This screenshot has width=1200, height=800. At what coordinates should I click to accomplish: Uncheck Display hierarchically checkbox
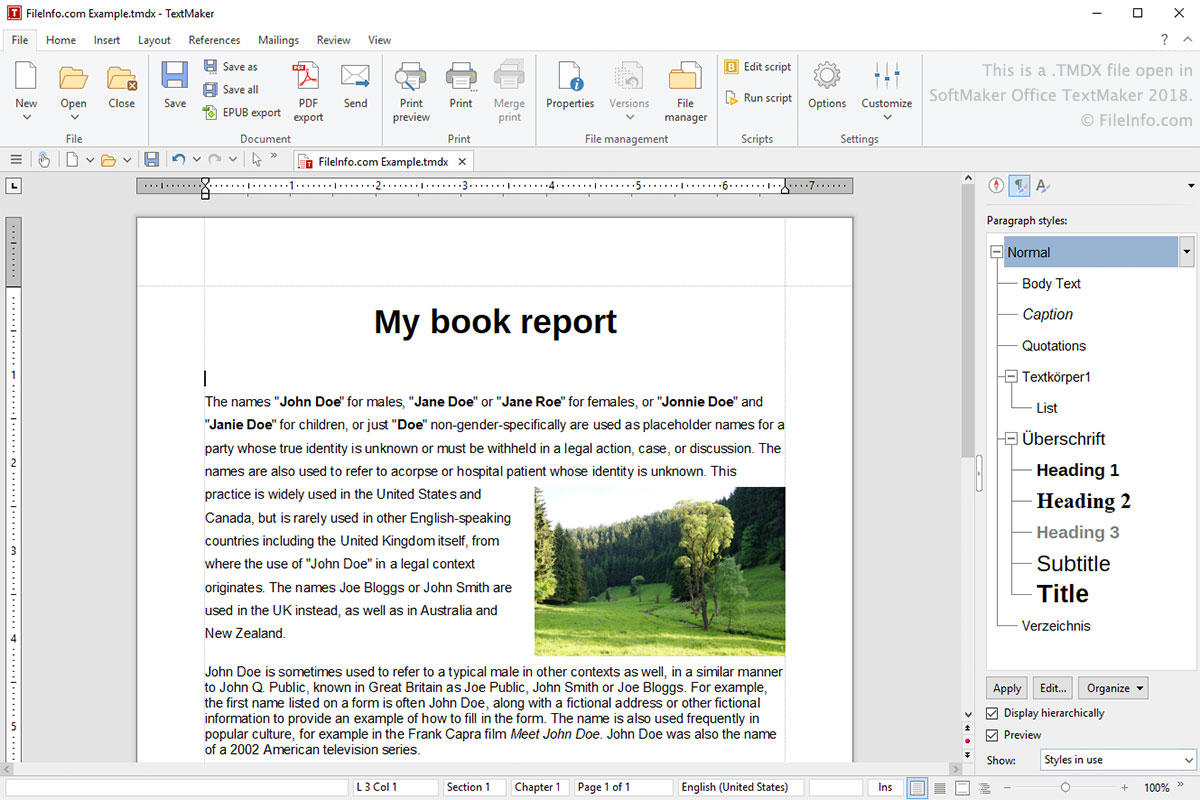coord(992,713)
